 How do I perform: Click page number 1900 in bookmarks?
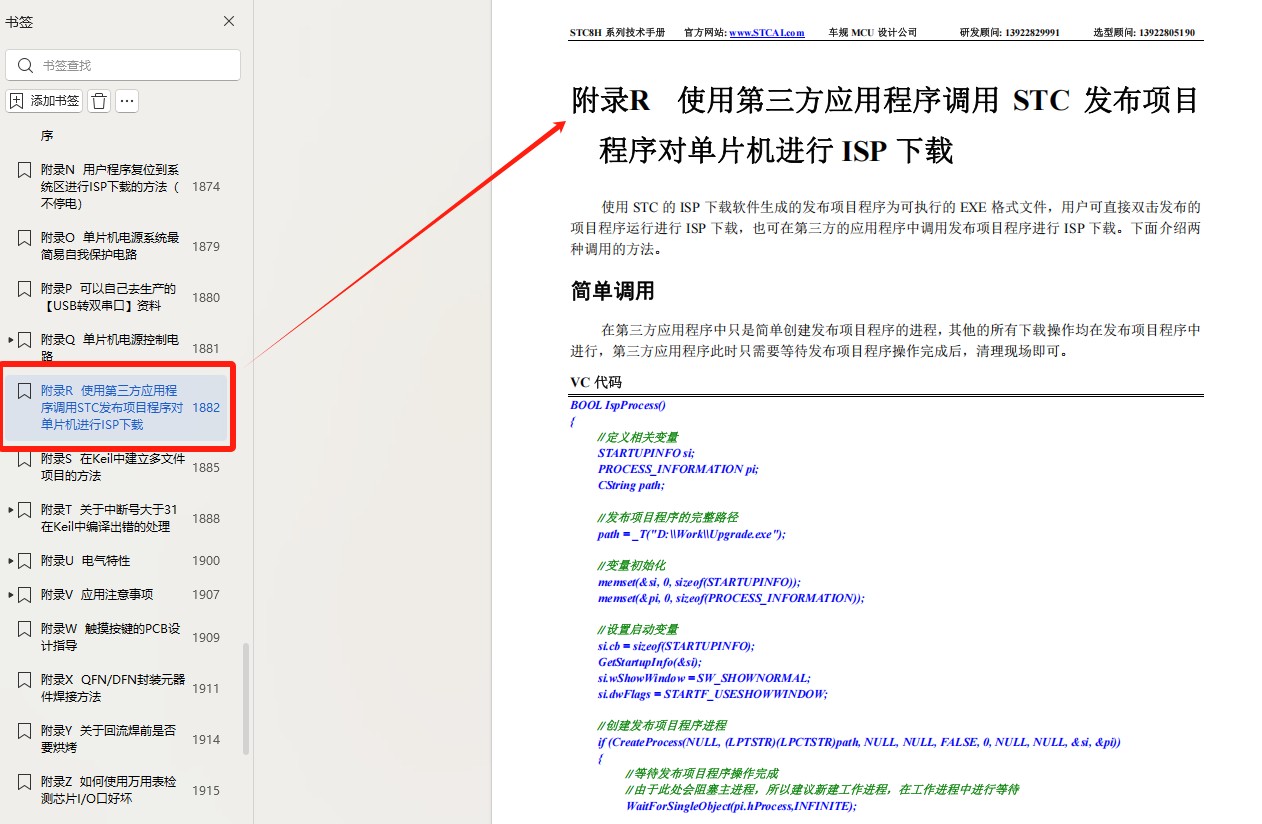coord(206,561)
